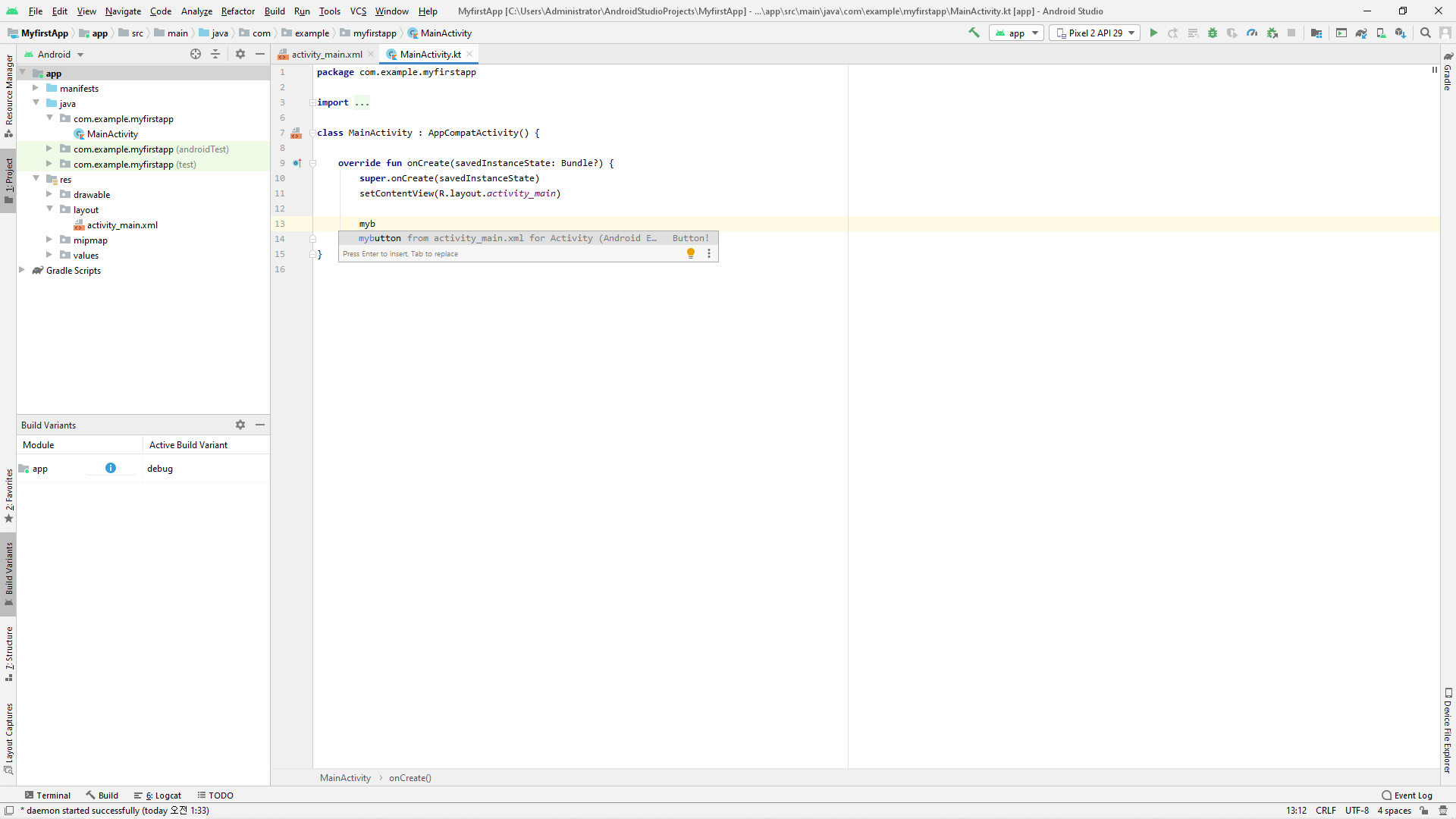
Task: Click the Debug app bug icon
Action: (x=1213, y=33)
